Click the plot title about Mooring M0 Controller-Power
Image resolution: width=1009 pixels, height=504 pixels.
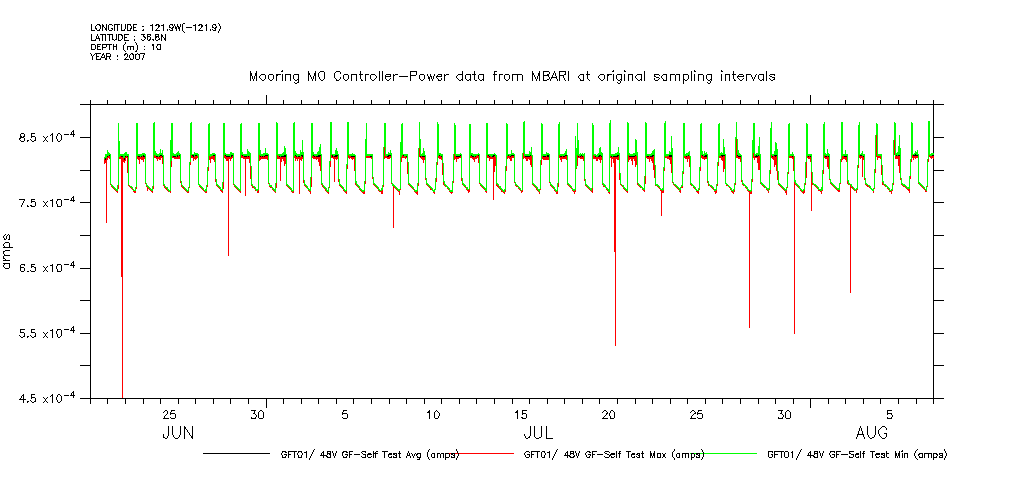511,77
